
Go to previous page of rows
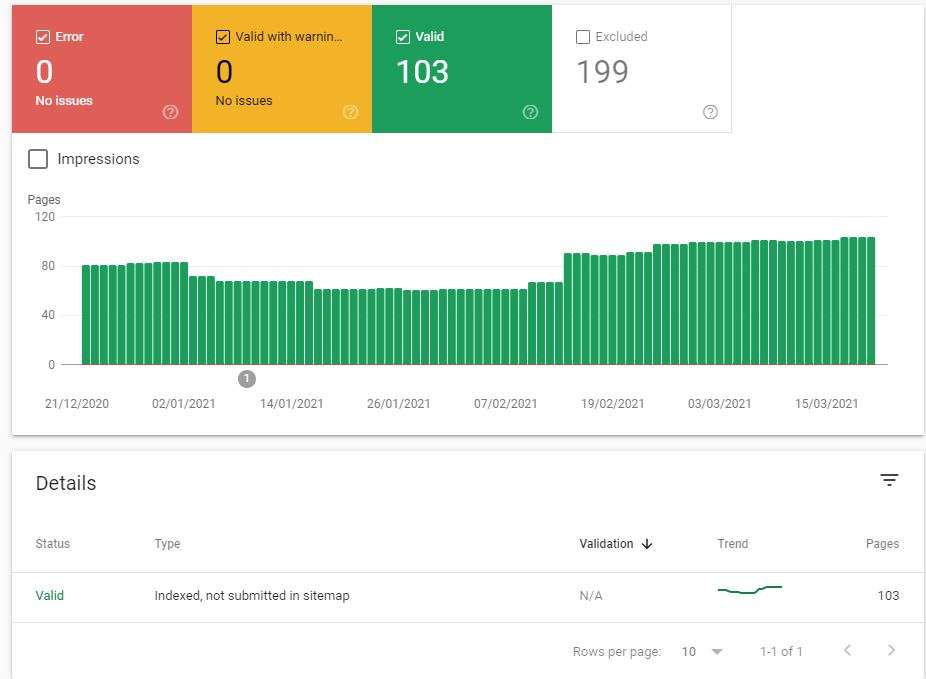[847, 651]
